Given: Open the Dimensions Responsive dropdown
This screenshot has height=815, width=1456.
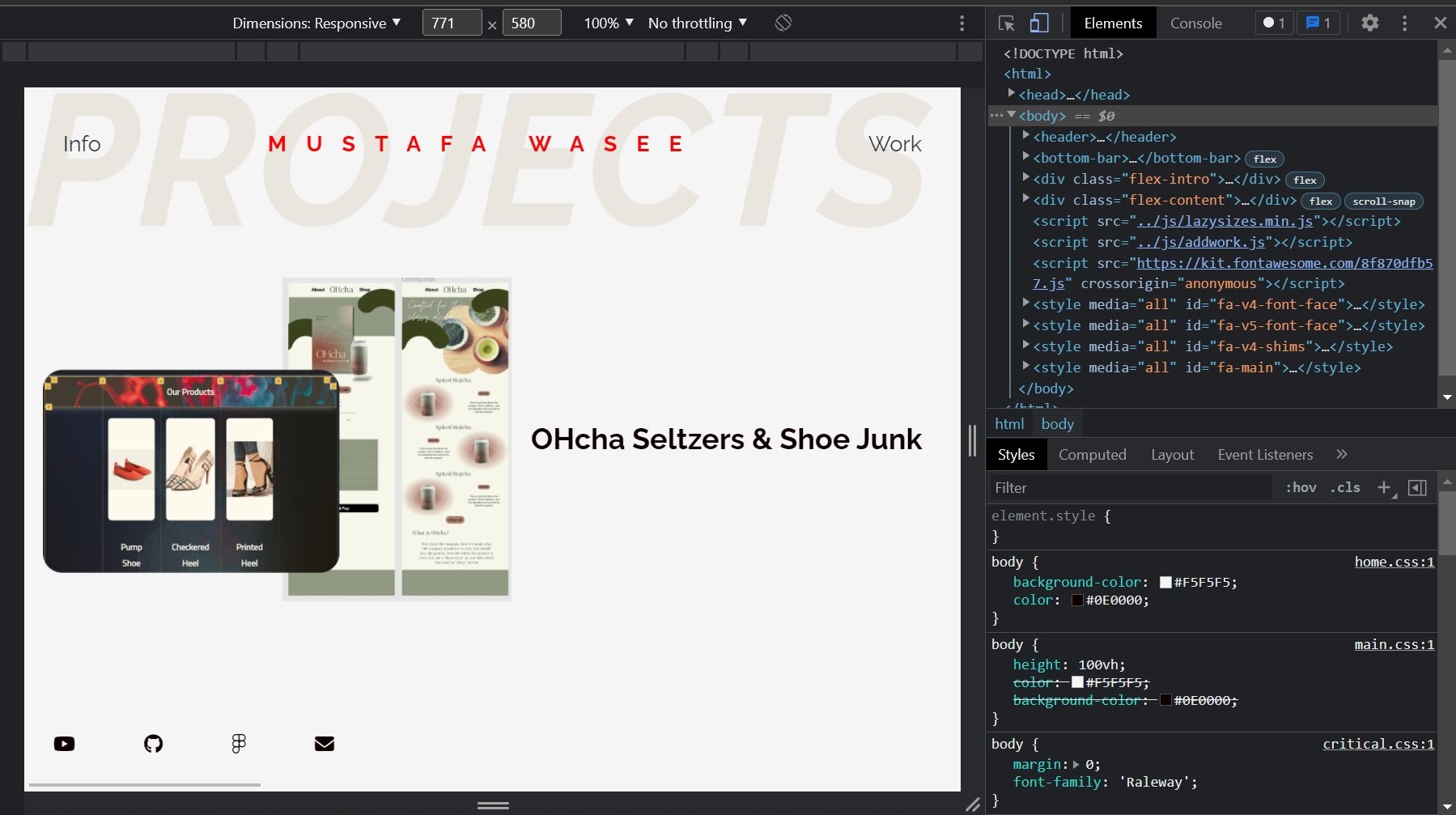Looking at the screenshot, I should coord(316,23).
